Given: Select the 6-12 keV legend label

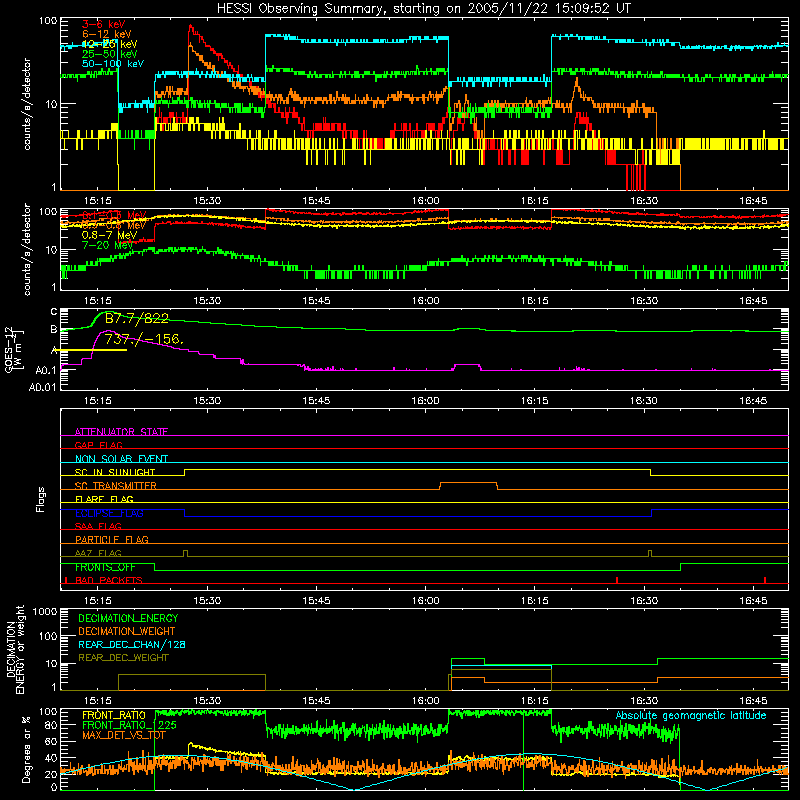Looking at the screenshot, I should 107,34.
